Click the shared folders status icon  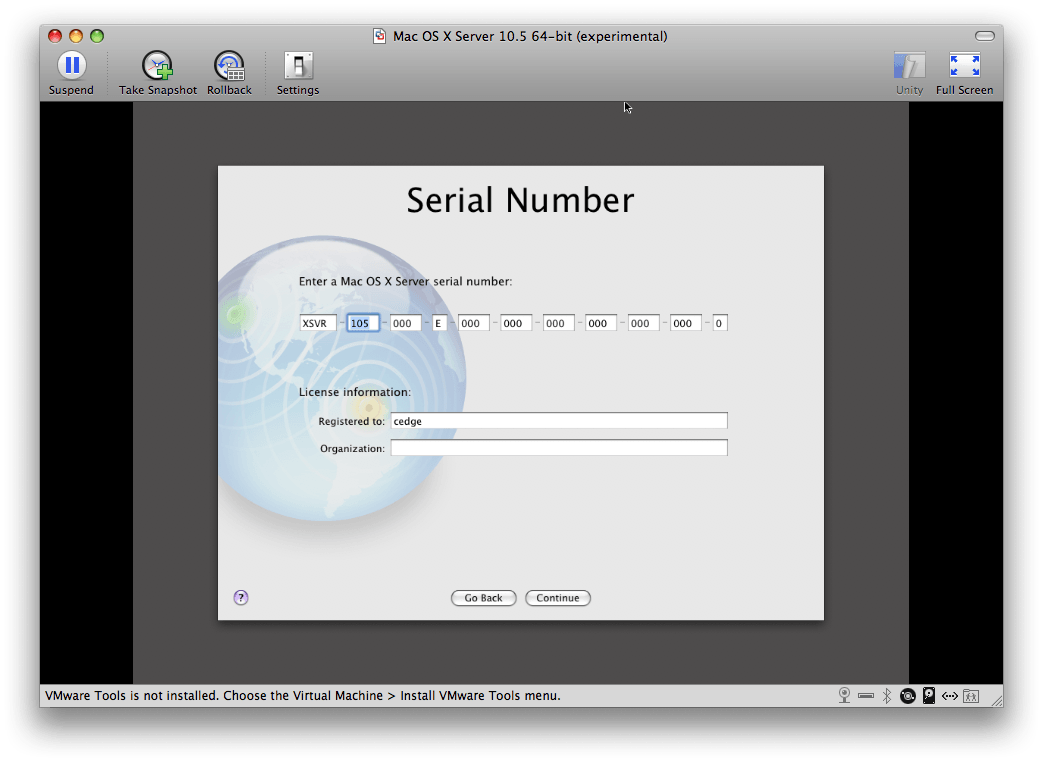[971, 696]
